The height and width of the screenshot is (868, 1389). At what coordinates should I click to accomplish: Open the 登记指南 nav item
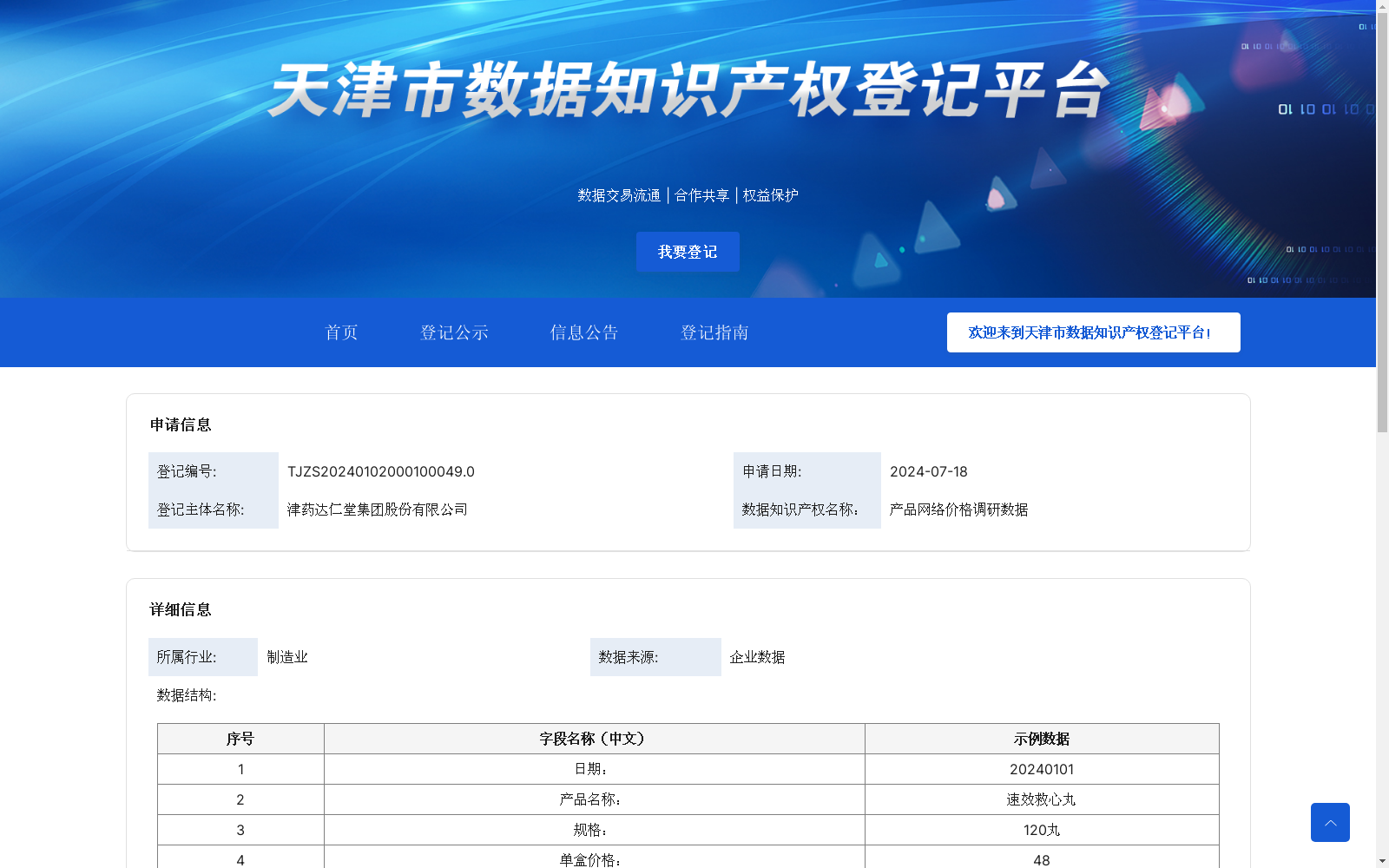(714, 332)
